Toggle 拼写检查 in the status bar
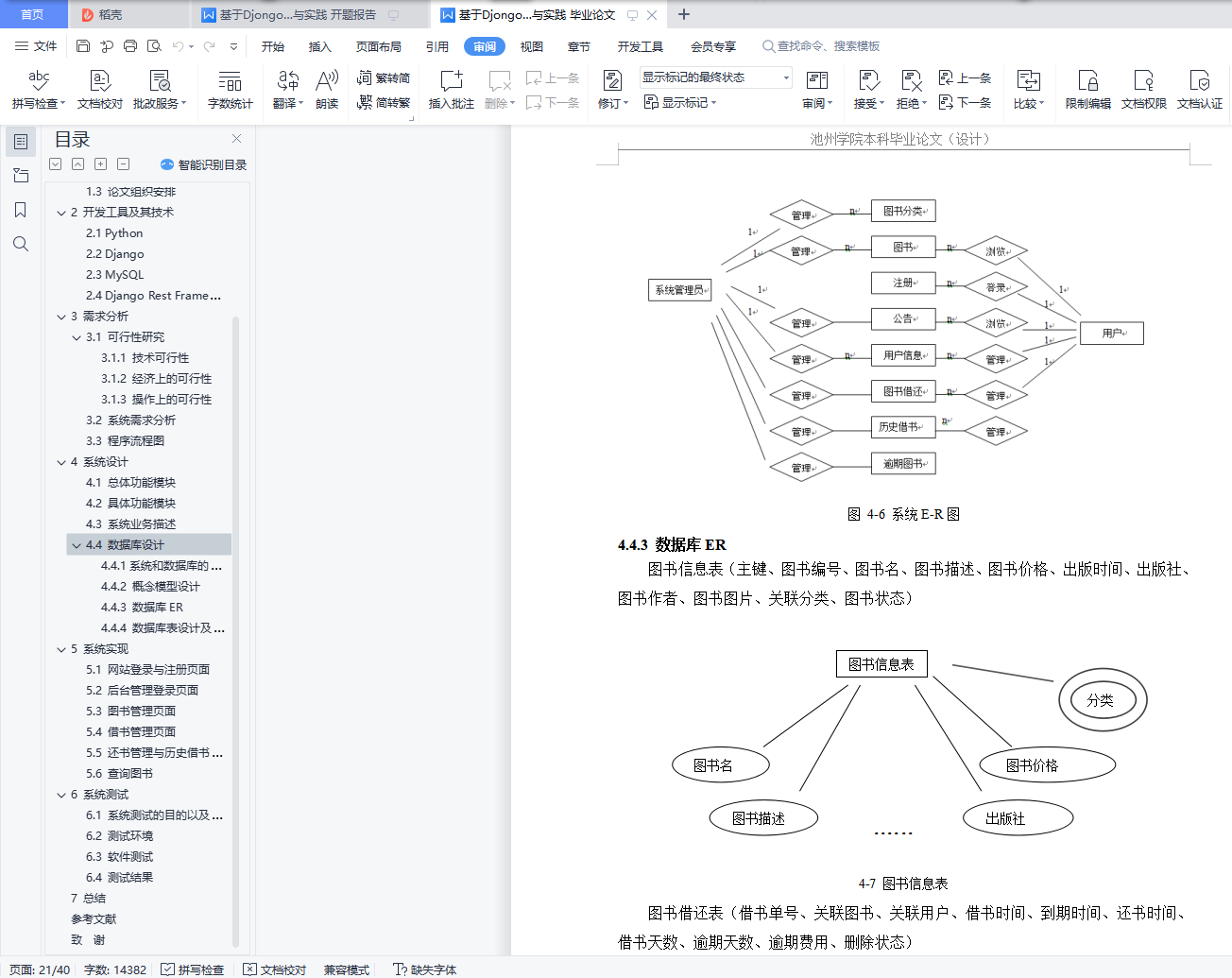Screen dimensions: 1232x978 tap(193, 969)
